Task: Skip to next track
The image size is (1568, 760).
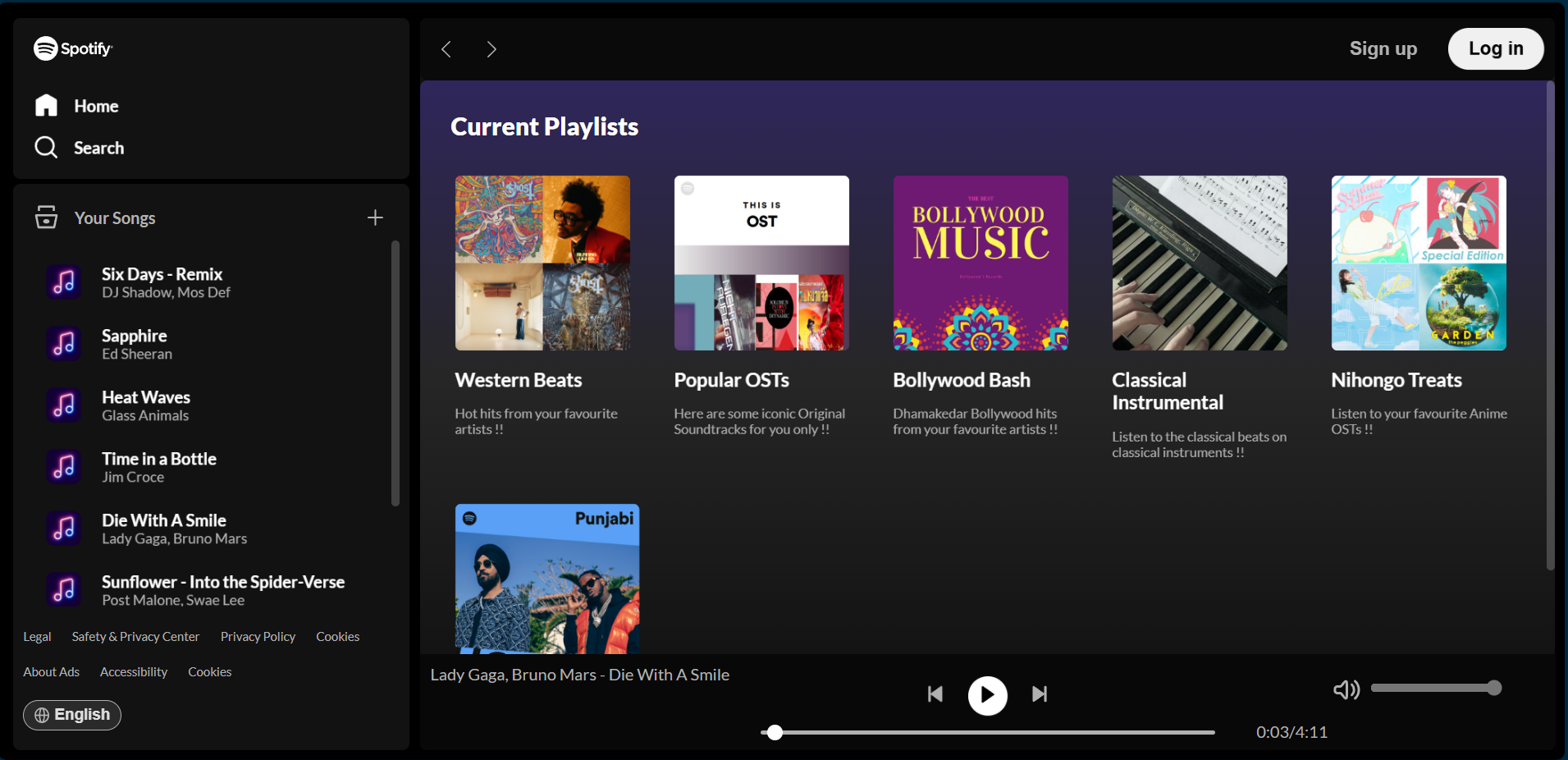Action: [1040, 694]
